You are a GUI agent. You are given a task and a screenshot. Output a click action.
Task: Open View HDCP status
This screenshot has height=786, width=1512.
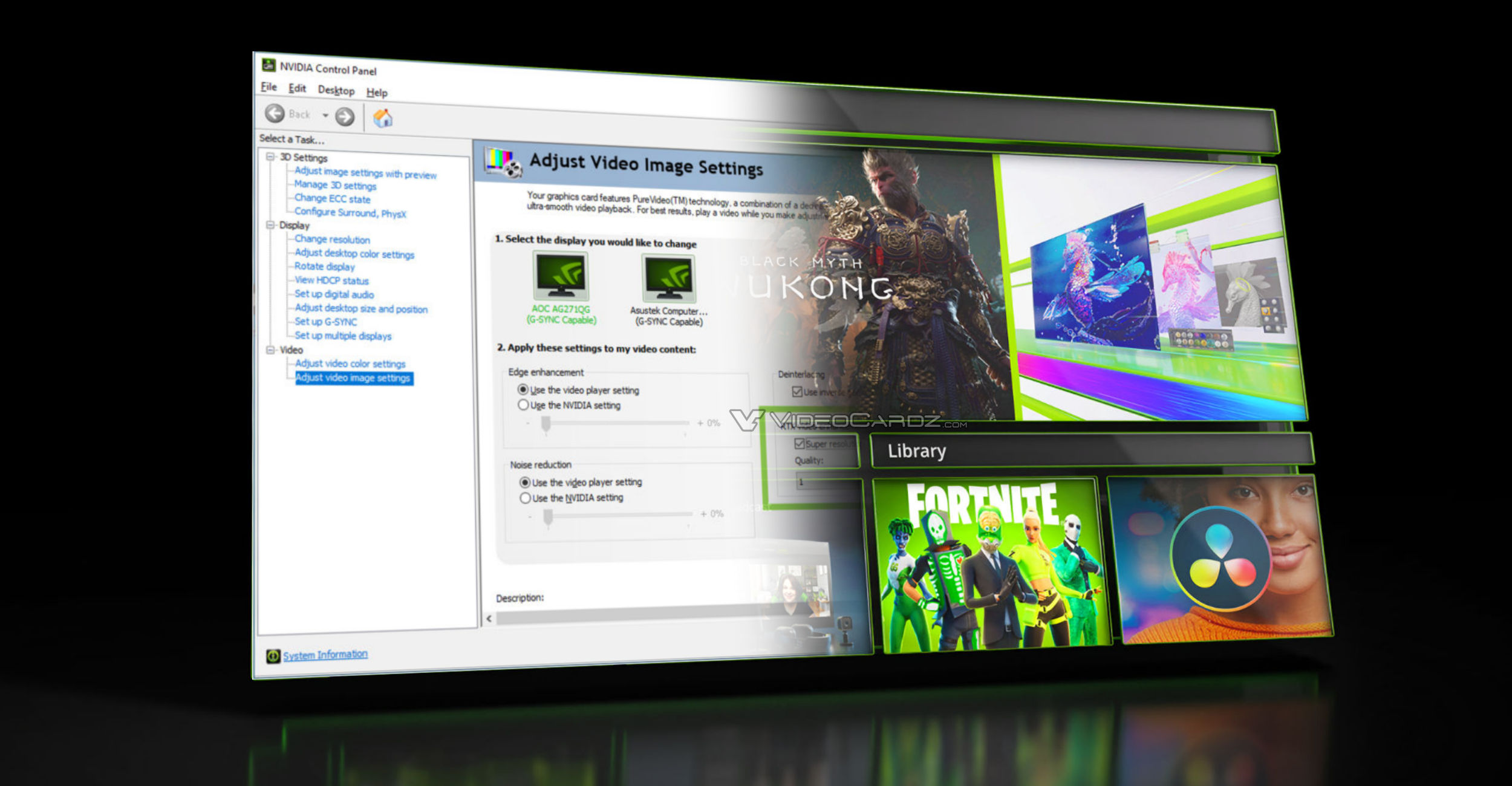pos(331,281)
